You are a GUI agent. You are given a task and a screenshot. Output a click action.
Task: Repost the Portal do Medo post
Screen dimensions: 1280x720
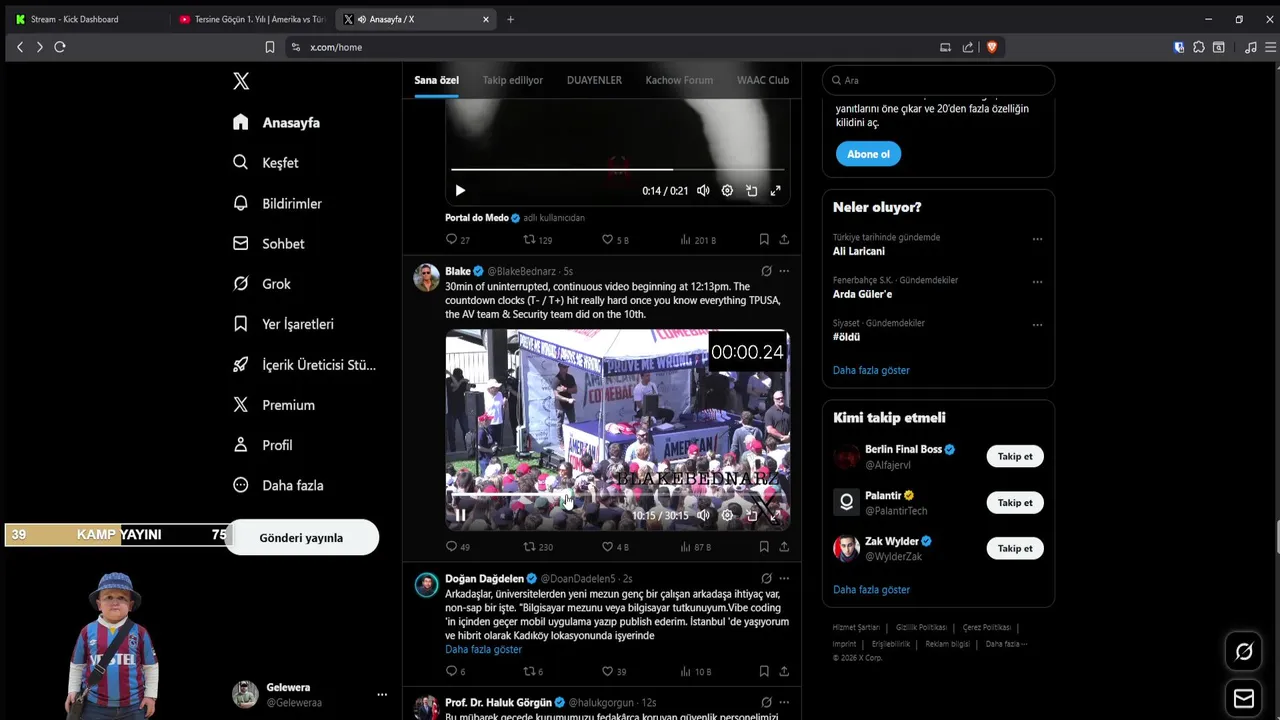tap(538, 240)
